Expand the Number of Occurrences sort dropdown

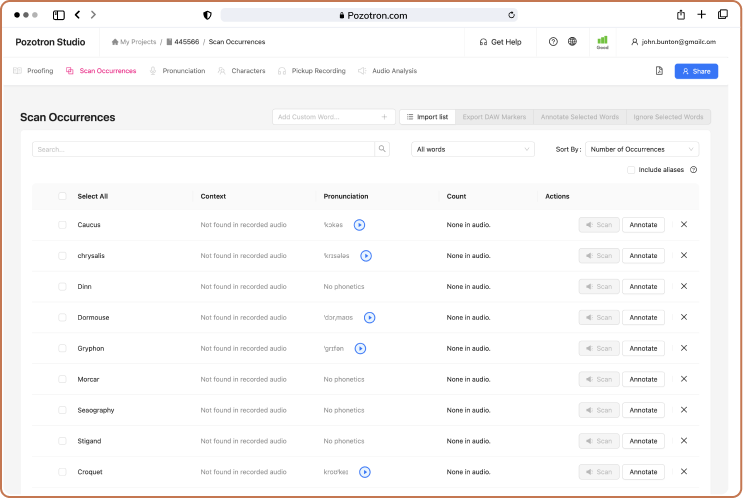click(x=642, y=149)
